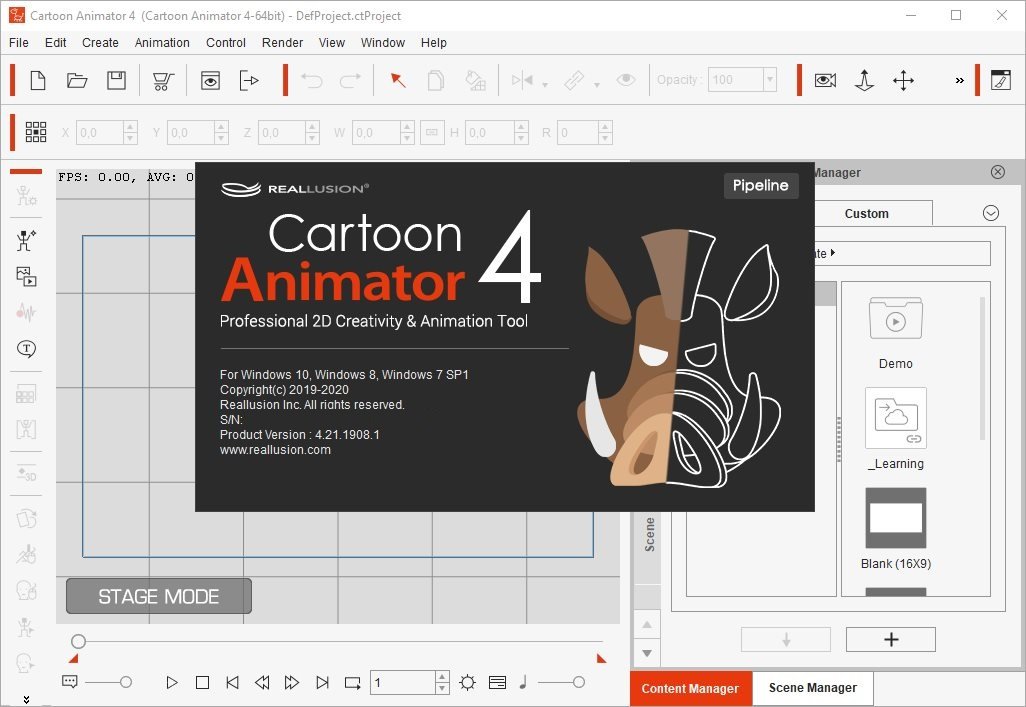Toggle the timeline panel icon
1026x707 pixels.
(497, 683)
